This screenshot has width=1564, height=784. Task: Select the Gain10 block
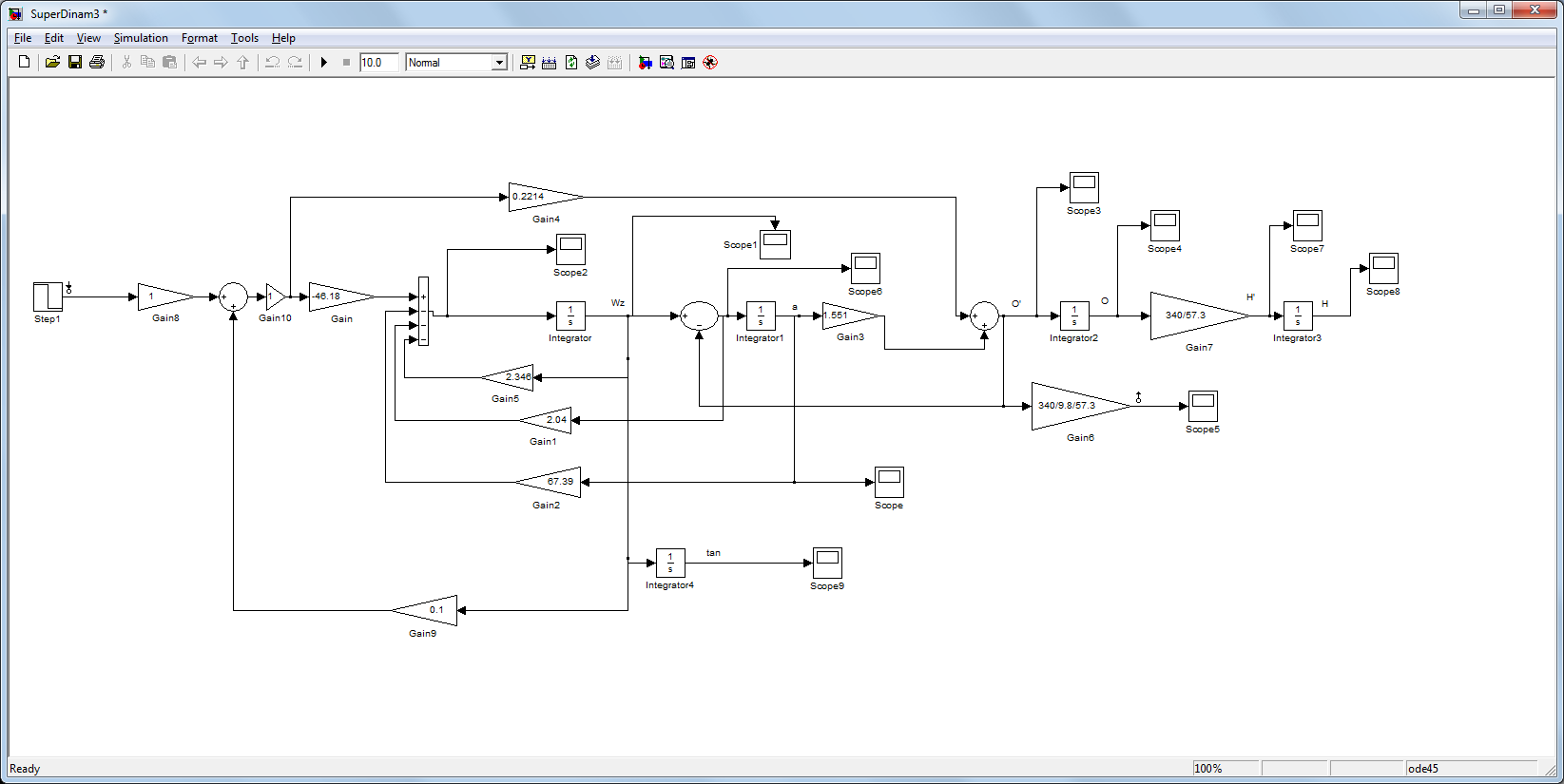(275, 296)
